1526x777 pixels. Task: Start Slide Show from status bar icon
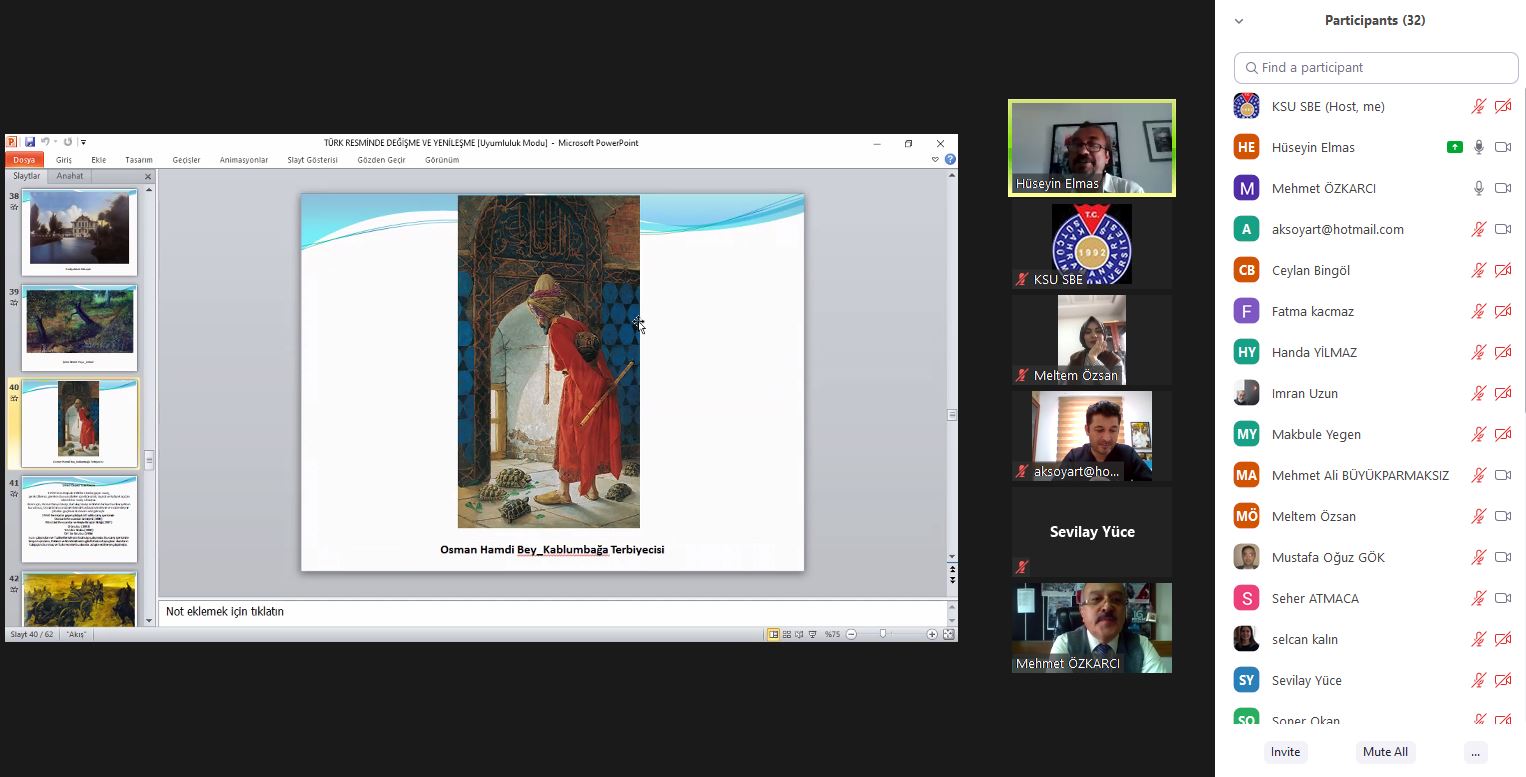pyautogui.click(x=812, y=635)
